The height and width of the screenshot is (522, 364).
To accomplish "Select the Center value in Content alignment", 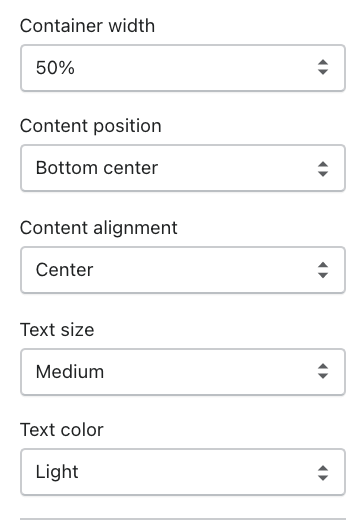I will click(x=64, y=270).
